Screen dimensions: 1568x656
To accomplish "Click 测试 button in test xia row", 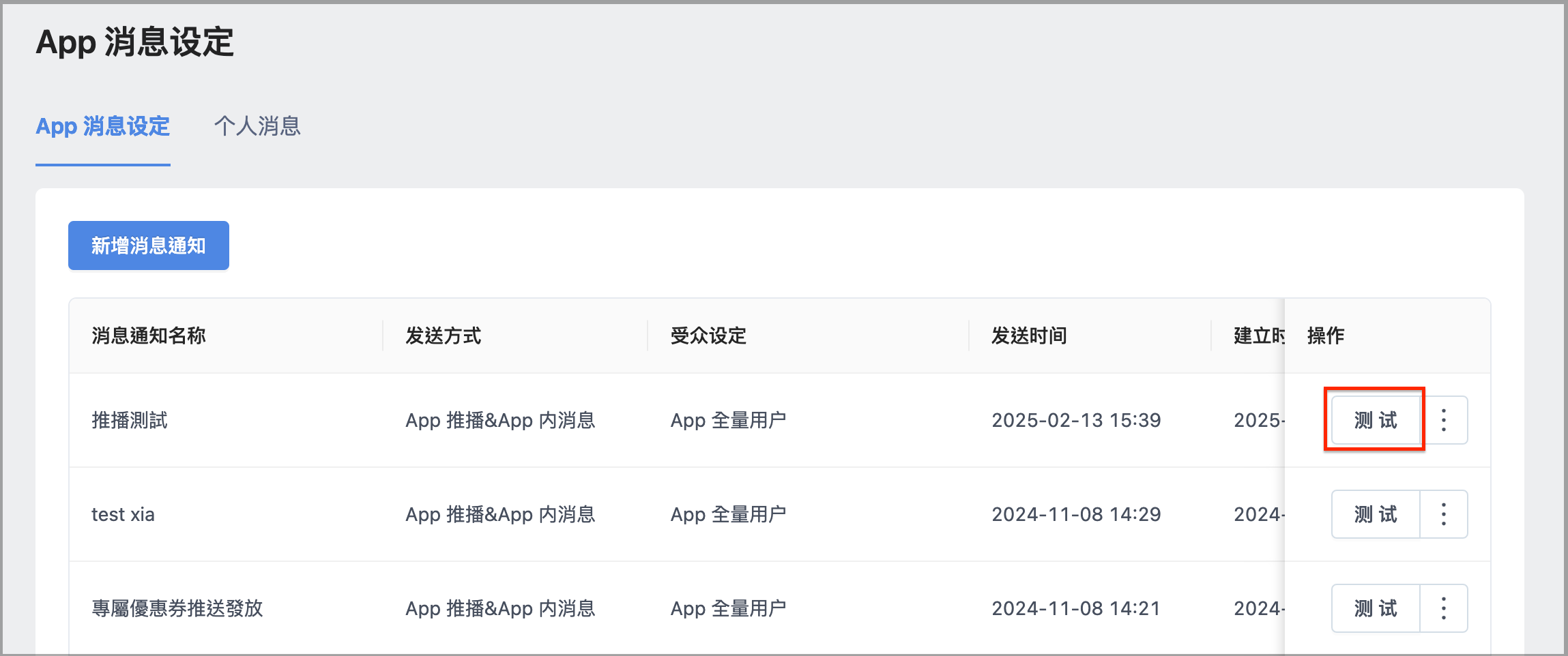I will point(1376,514).
